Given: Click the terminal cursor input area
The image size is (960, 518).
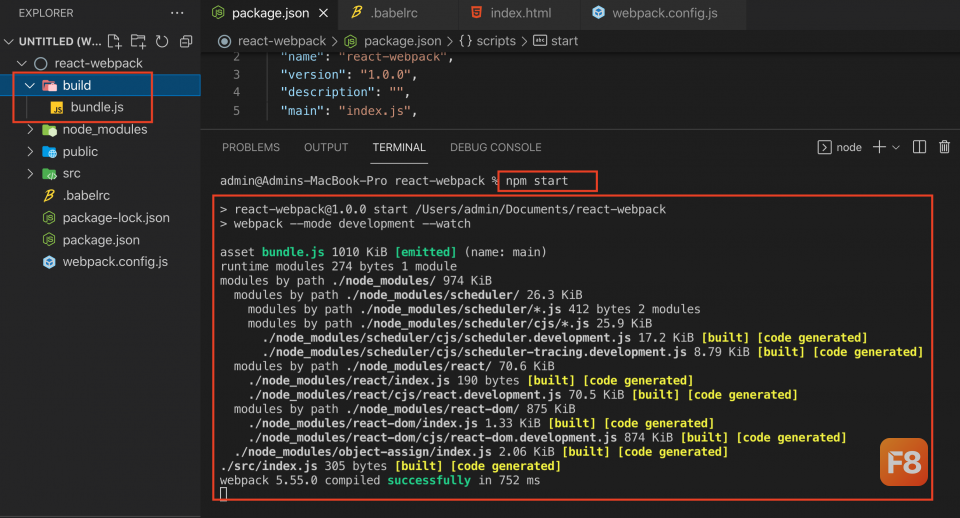Looking at the screenshot, I should pos(223,494).
